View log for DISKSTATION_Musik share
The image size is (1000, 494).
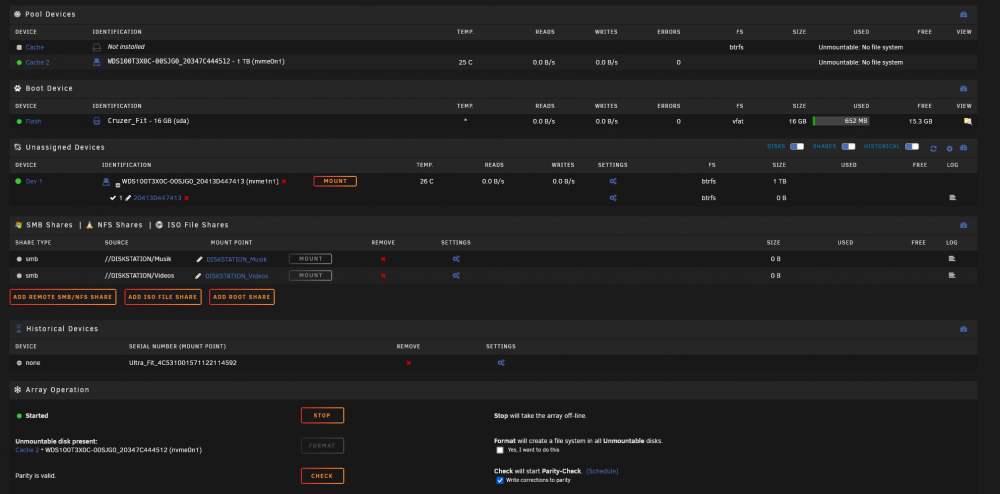click(952, 259)
